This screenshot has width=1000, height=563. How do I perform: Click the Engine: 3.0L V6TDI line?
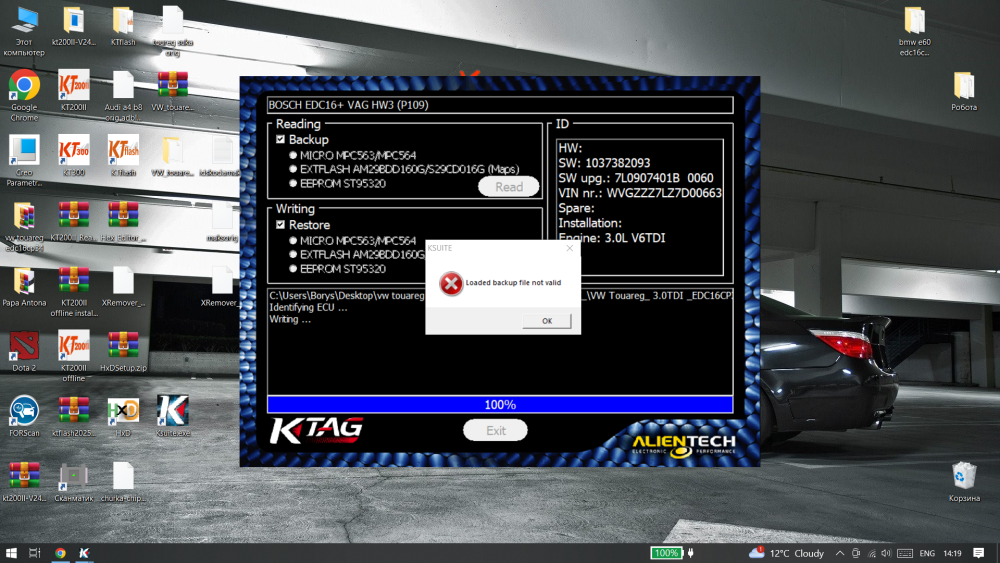coord(612,238)
